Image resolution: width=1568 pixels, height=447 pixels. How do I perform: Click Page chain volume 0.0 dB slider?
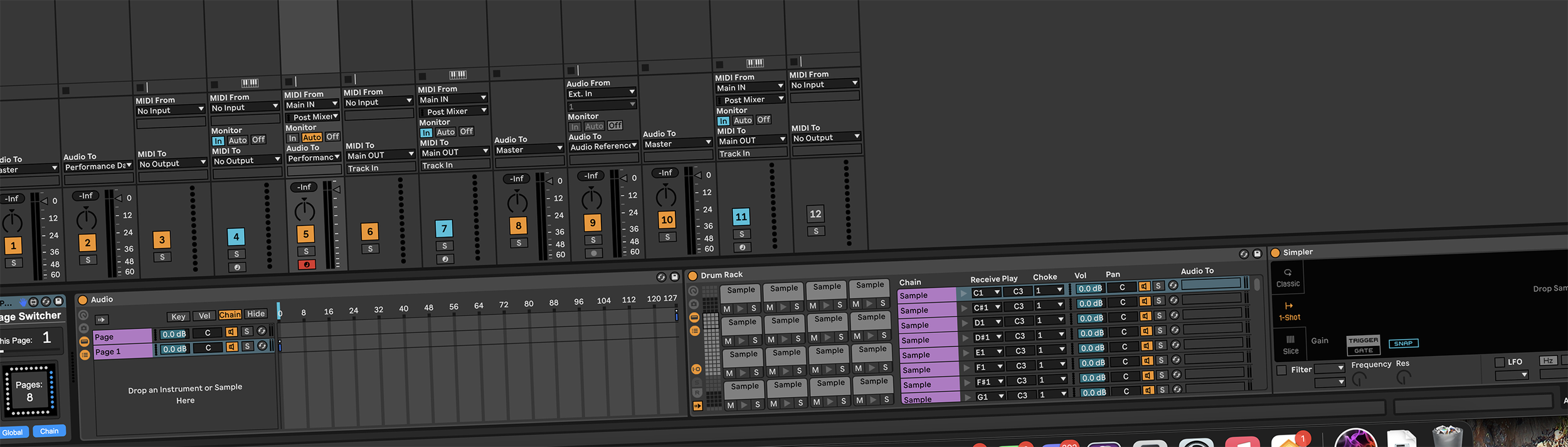coord(174,334)
